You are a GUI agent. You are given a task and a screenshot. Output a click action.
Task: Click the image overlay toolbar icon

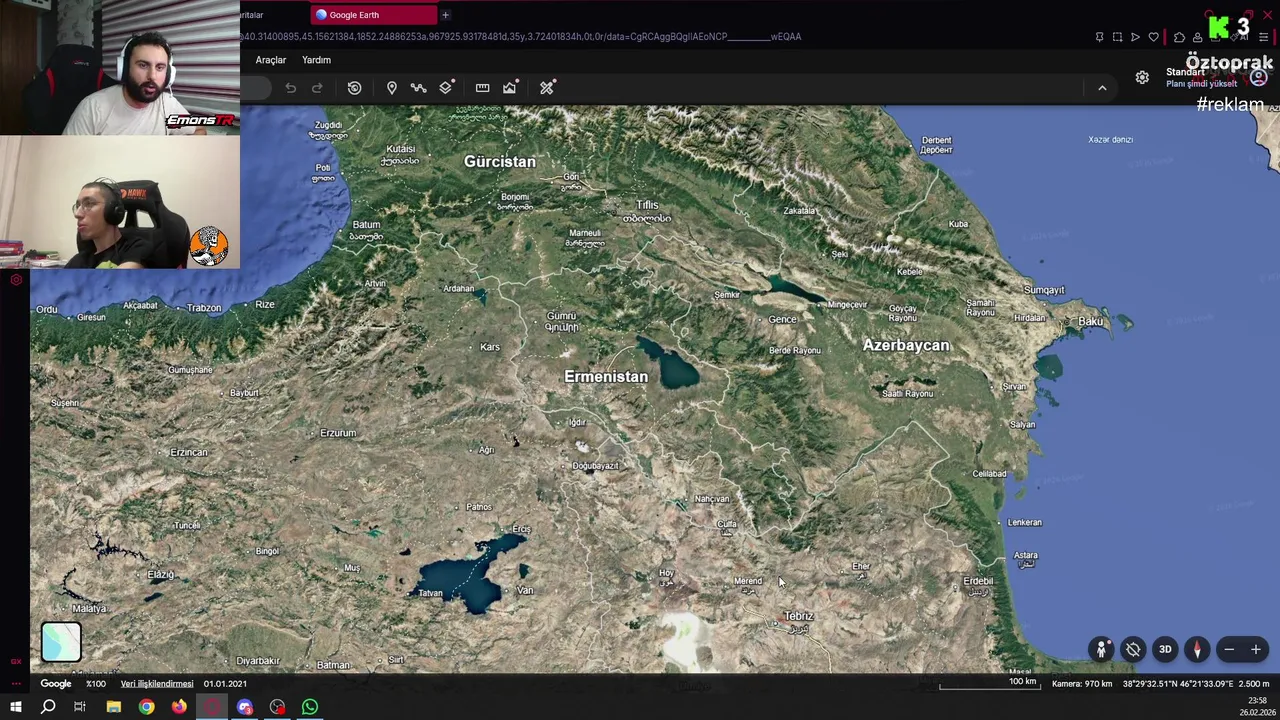tap(510, 88)
